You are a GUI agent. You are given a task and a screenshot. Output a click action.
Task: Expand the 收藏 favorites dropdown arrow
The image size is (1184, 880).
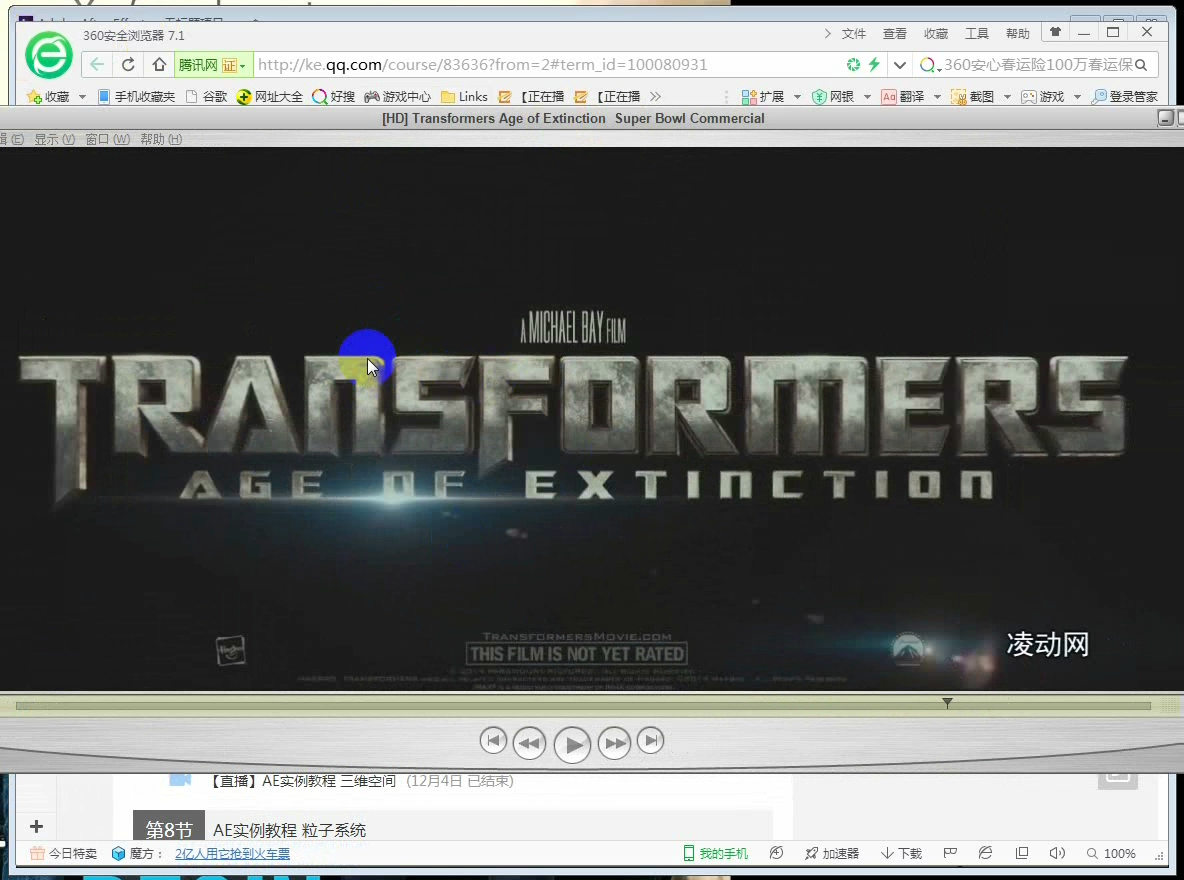82,97
